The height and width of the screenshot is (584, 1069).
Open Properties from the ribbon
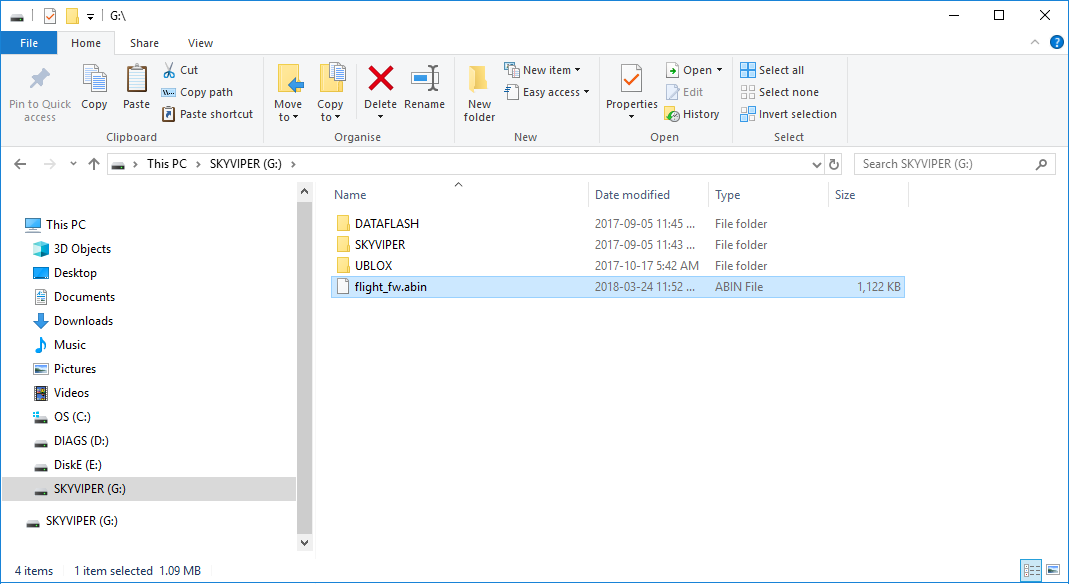tap(631, 80)
